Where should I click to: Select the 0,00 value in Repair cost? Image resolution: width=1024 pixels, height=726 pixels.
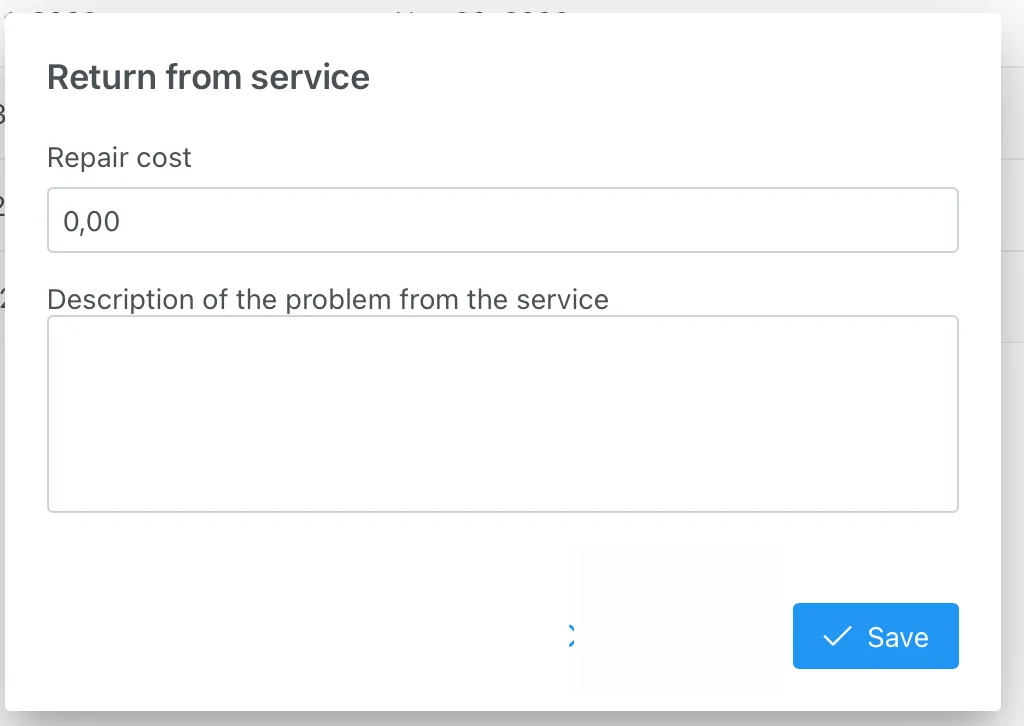(x=91, y=221)
